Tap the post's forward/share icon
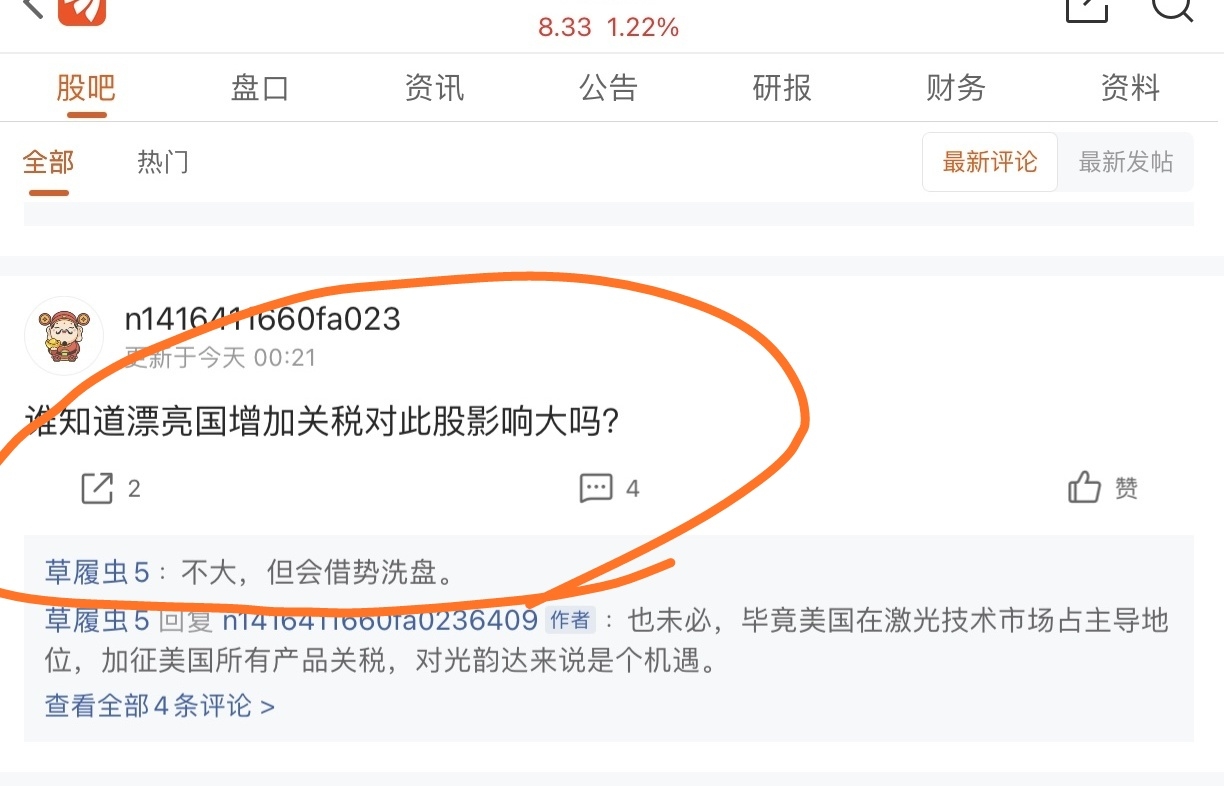Viewport: 1224px width, 786px height. (x=97, y=488)
